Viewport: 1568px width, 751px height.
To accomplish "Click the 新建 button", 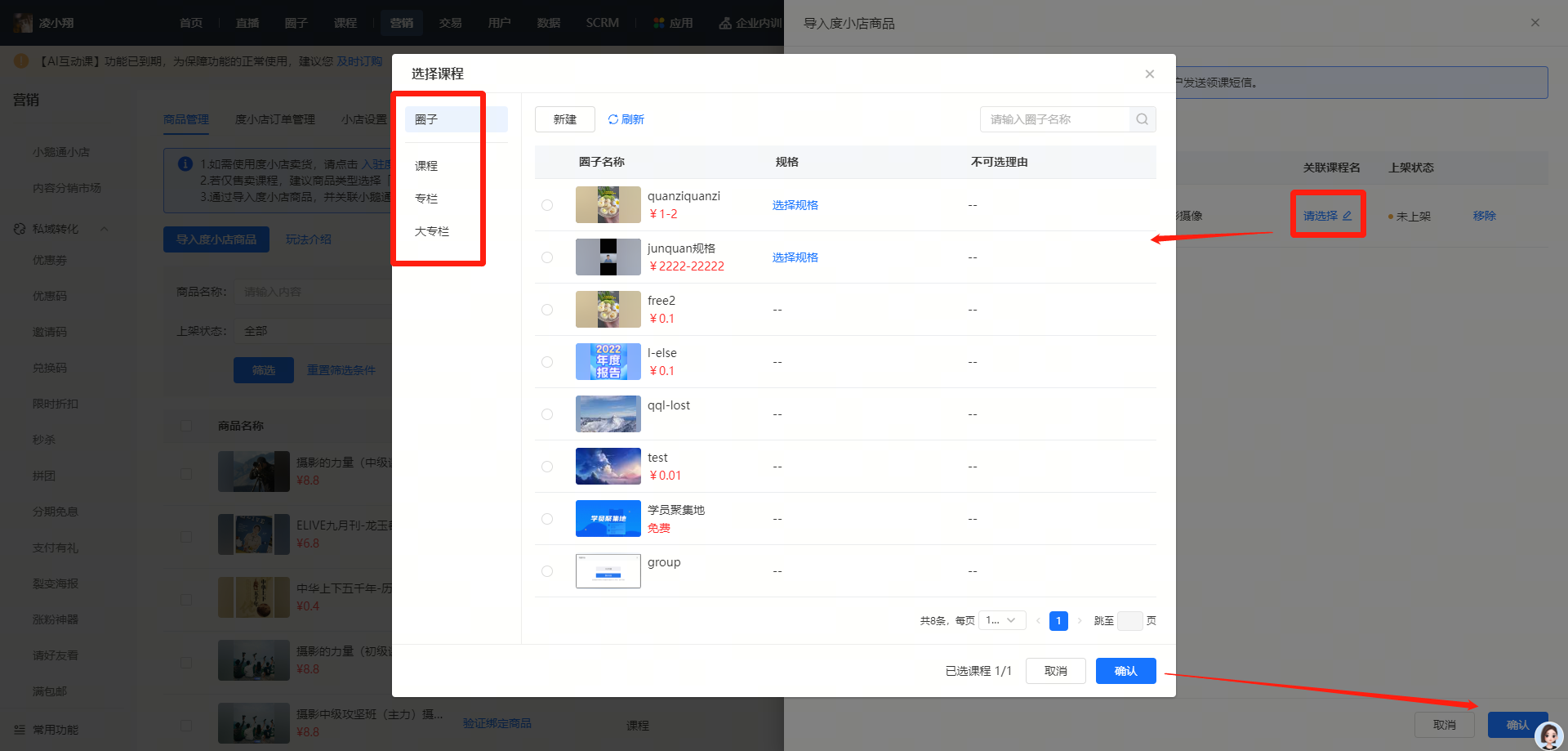I will pyautogui.click(x=565, y=119).
